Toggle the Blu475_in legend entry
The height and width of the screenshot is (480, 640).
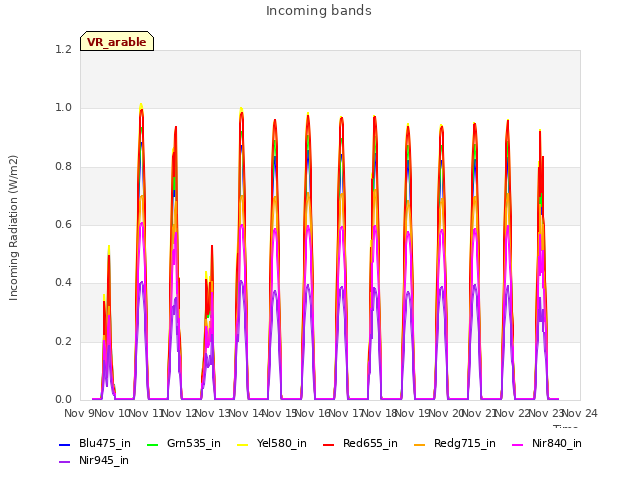tap(95, 444)
